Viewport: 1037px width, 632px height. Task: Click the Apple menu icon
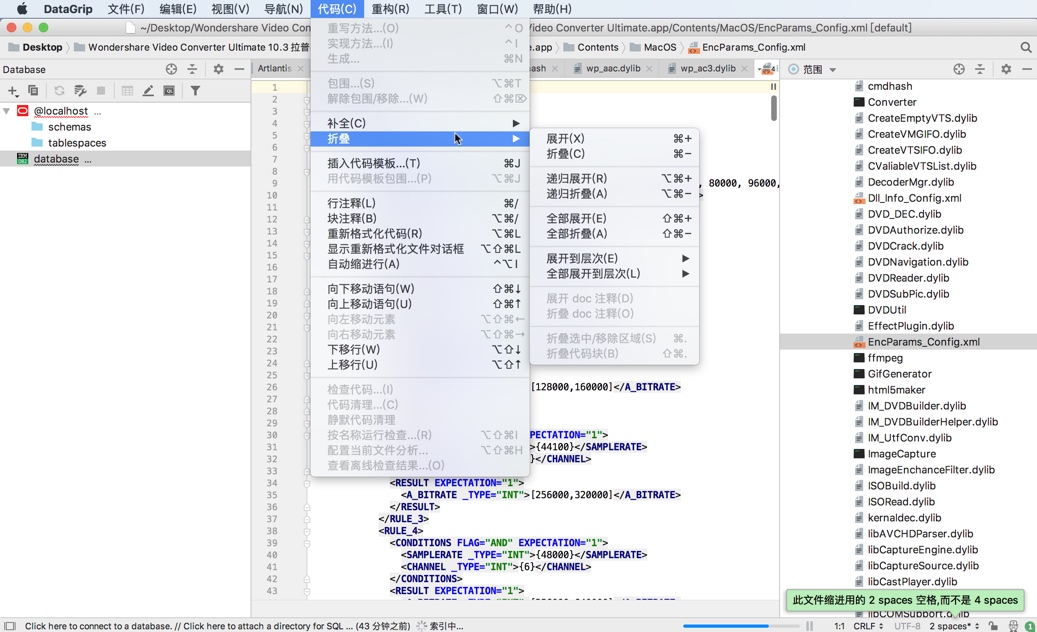(22, 9)
